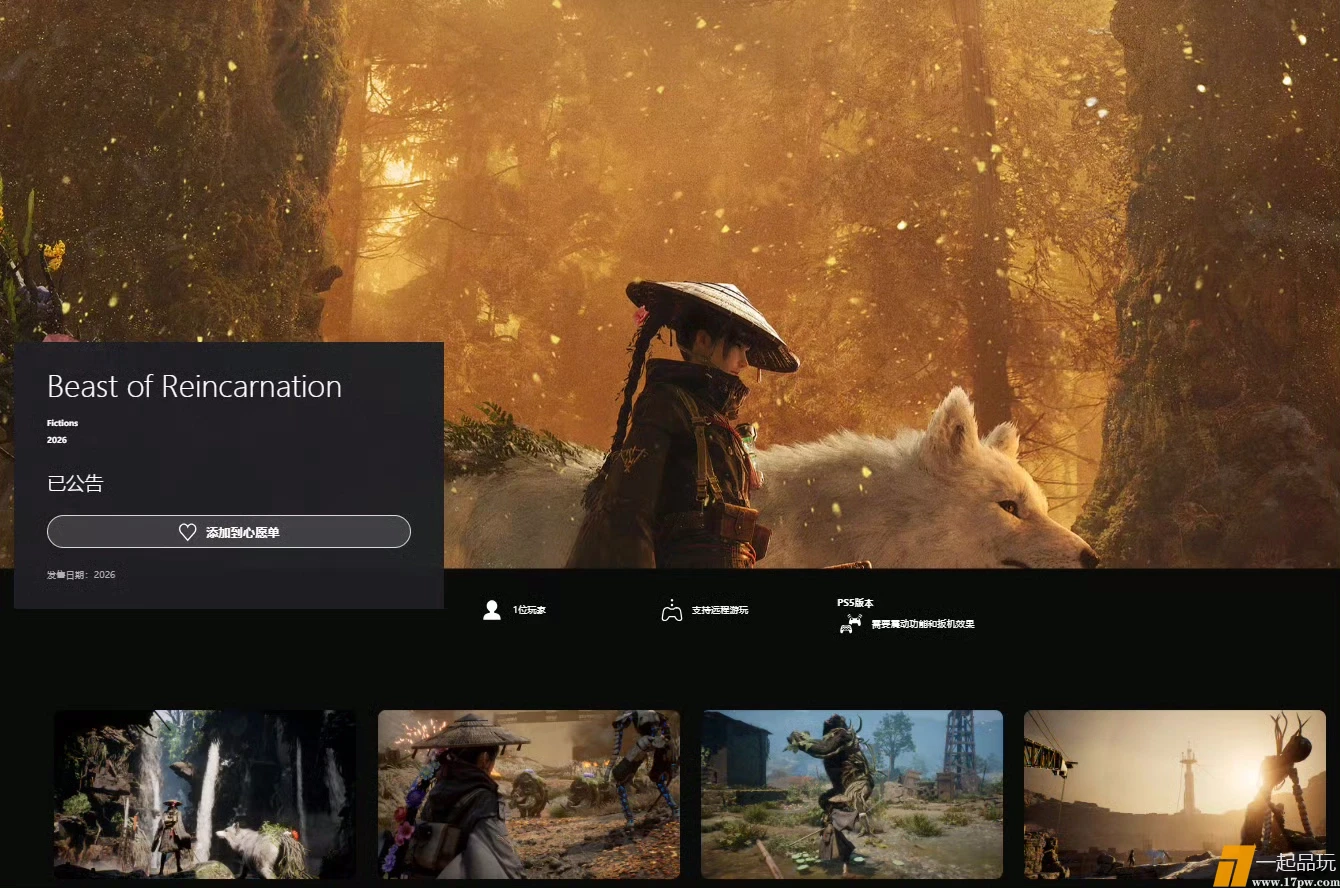This screenshot has width=1340, height=888.
Task: Click the 支持远程游戏 remote play label
Action: click(719, 610)
